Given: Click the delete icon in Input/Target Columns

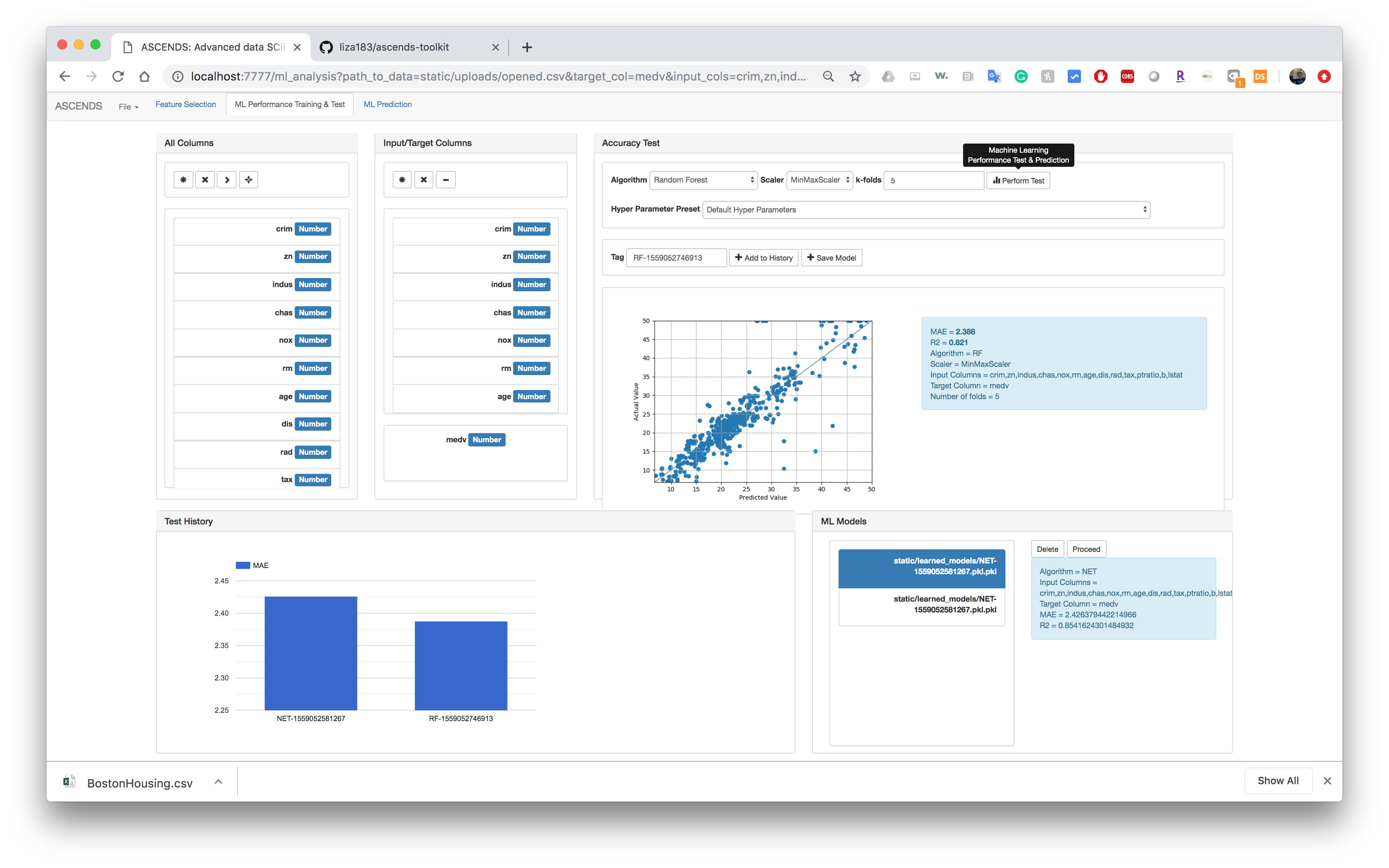Looking at the screenshot, I should (423, 180).
